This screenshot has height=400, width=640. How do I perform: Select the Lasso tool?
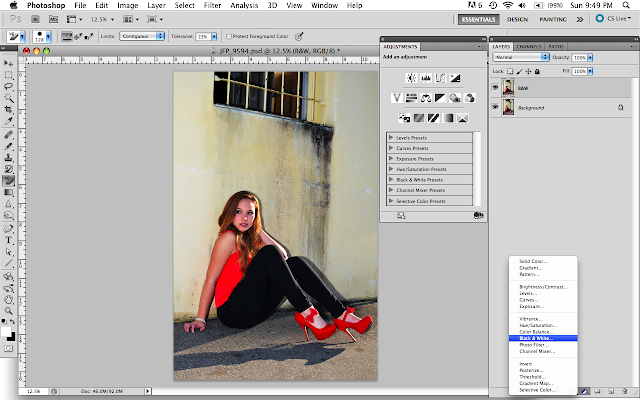pyautogui.click(x=9, y=86)
